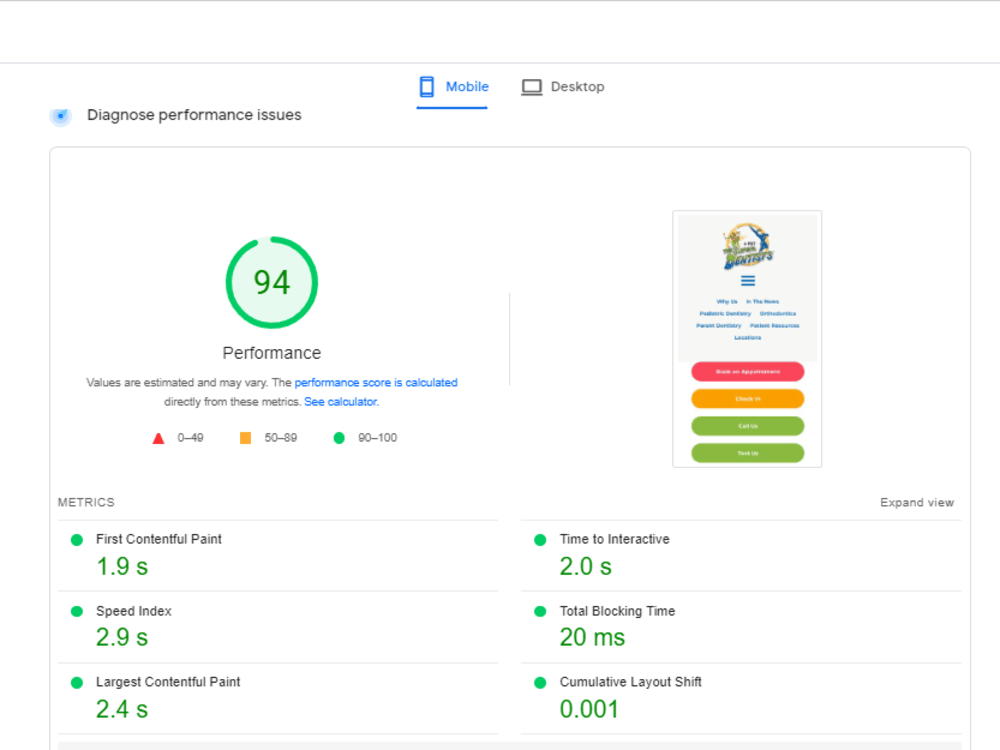This screenshot has height=750, width=1000.
Task: Click the Performance label under the gauge
Action: click(x=272, y=353)
